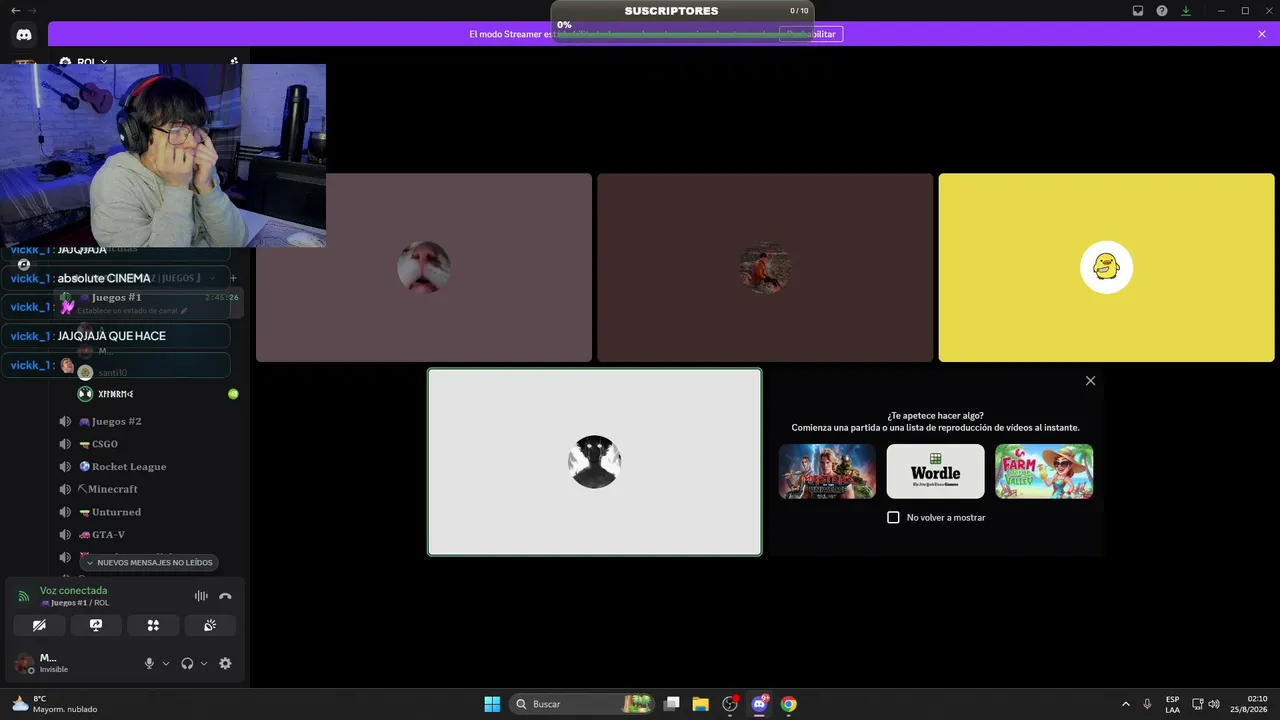Disable Streamer mode from the banner button
Viewport: 1280px width, 720px height.
(x=811, y=34)
